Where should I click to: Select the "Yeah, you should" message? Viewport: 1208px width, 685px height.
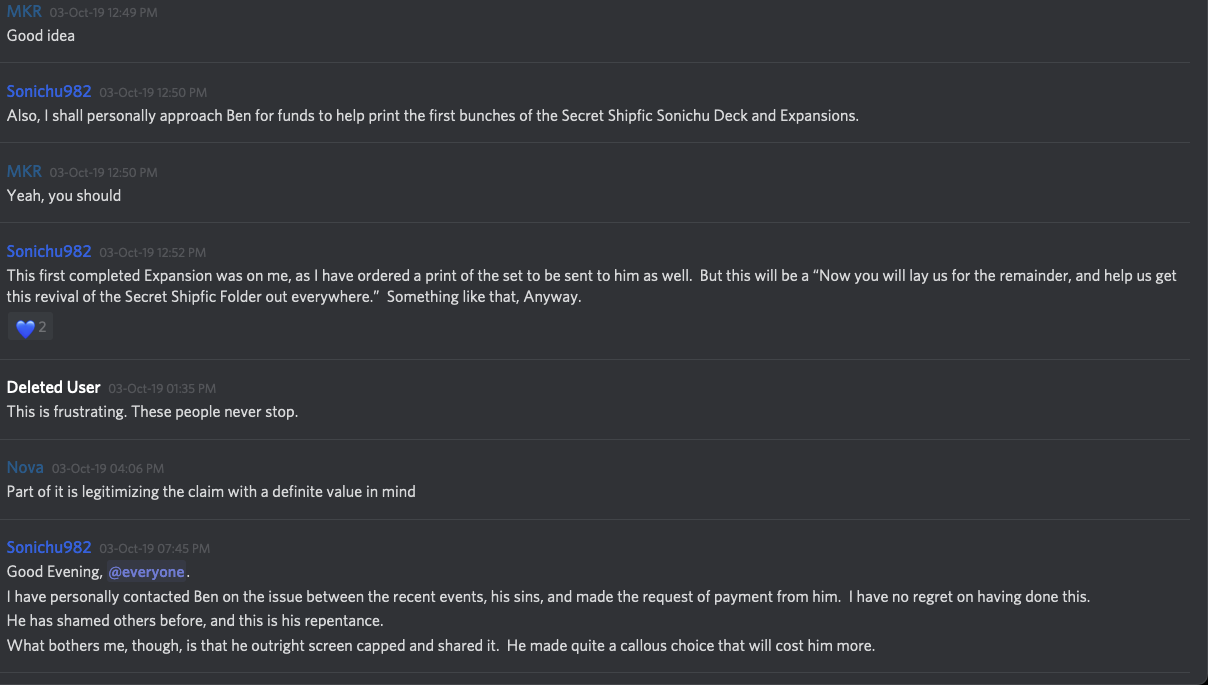coord(64,195)
